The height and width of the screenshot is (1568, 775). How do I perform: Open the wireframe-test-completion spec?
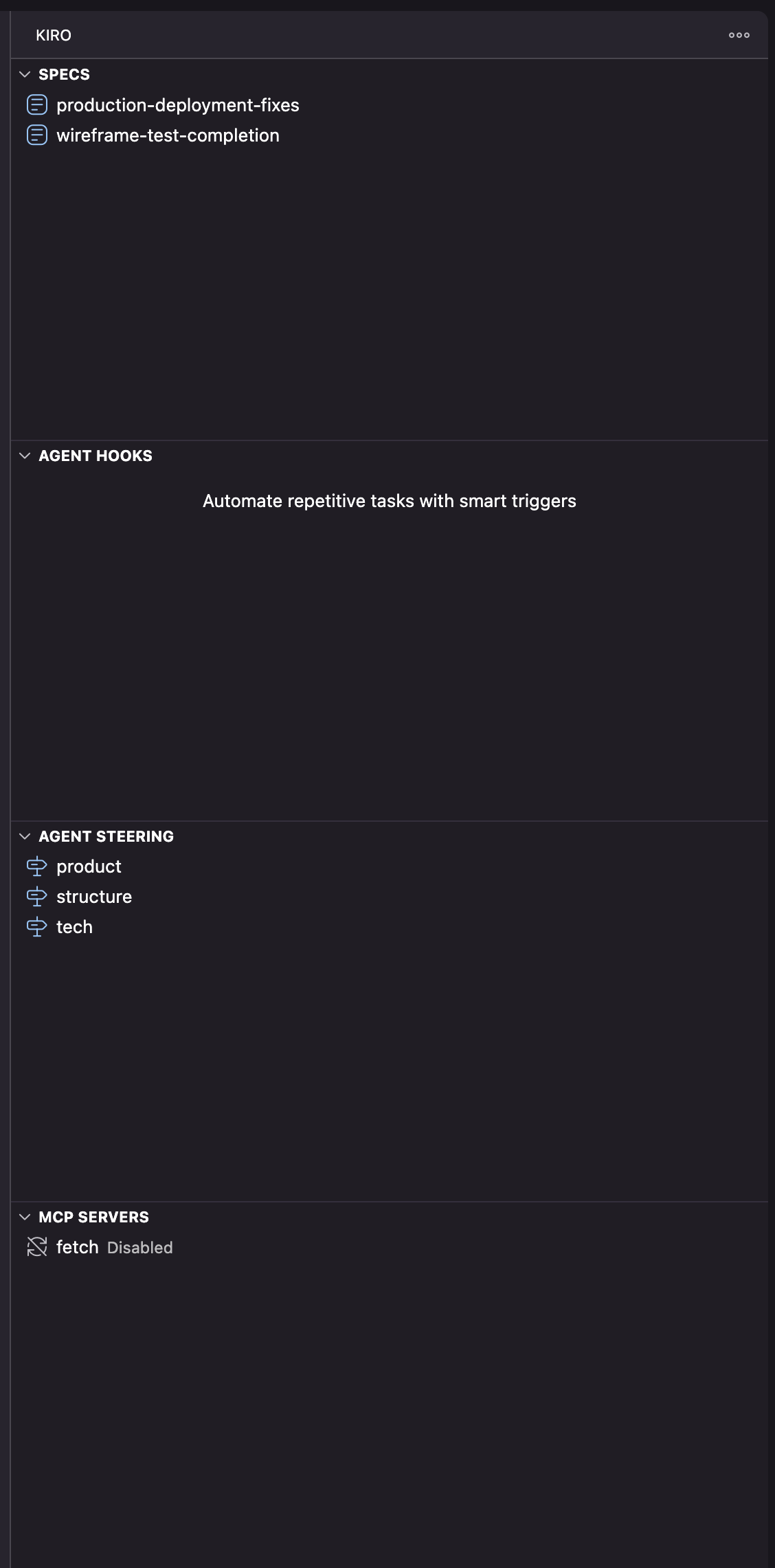[168, 135]
